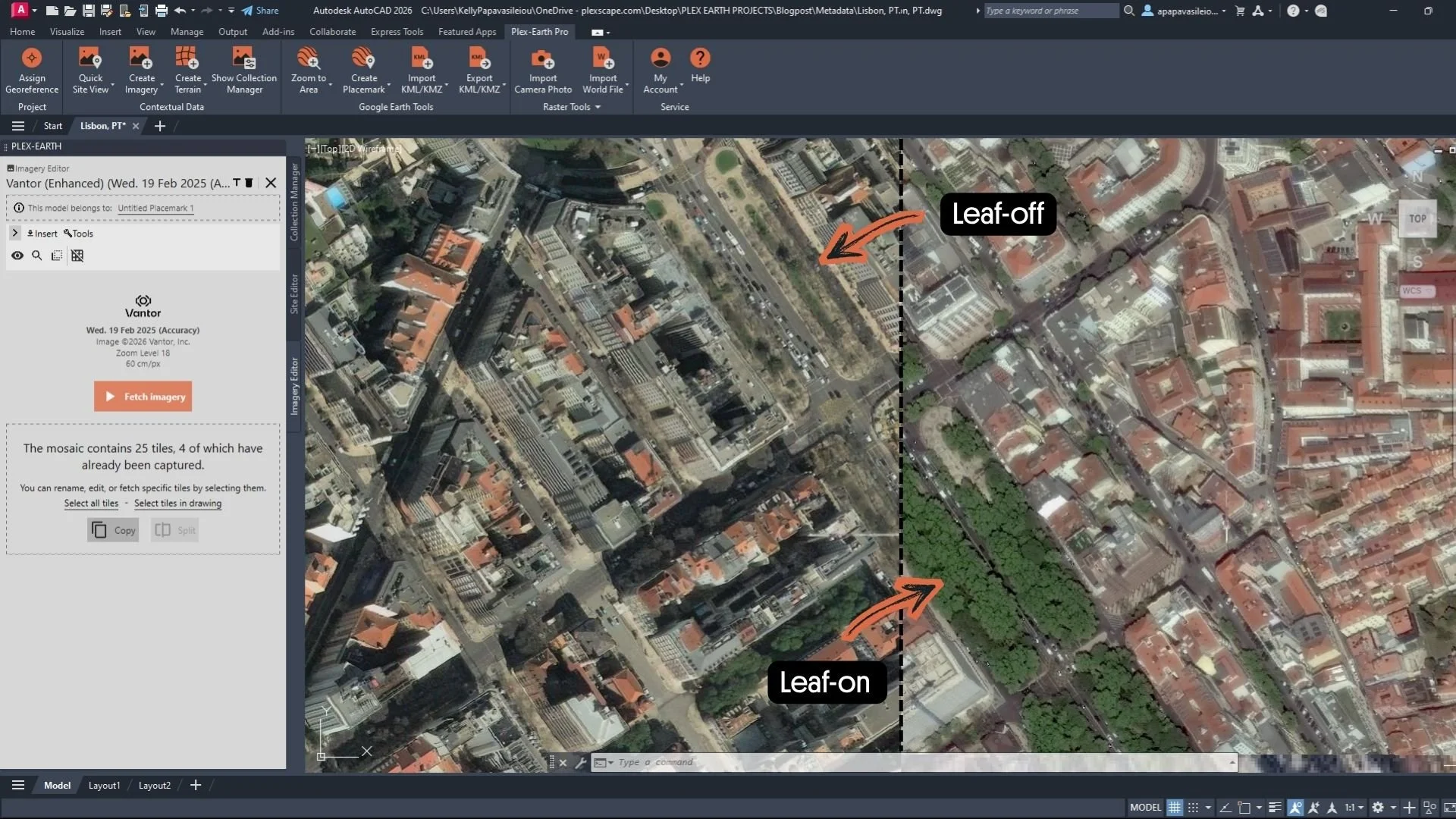Open the Featured Apps ribbon tab

(x=467, y=32)
